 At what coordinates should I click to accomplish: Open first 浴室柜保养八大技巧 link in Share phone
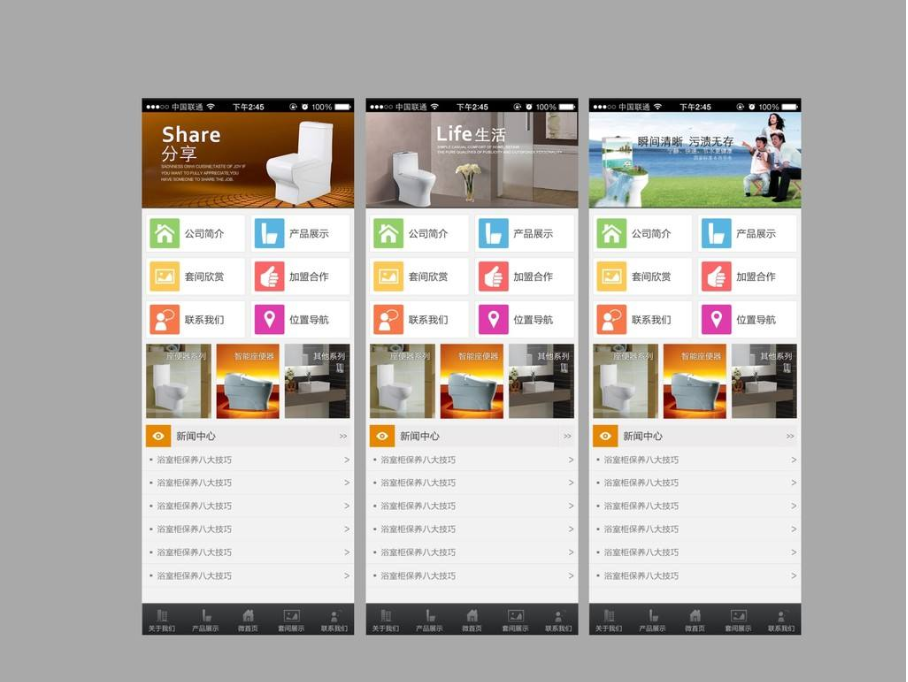(194, 460)
